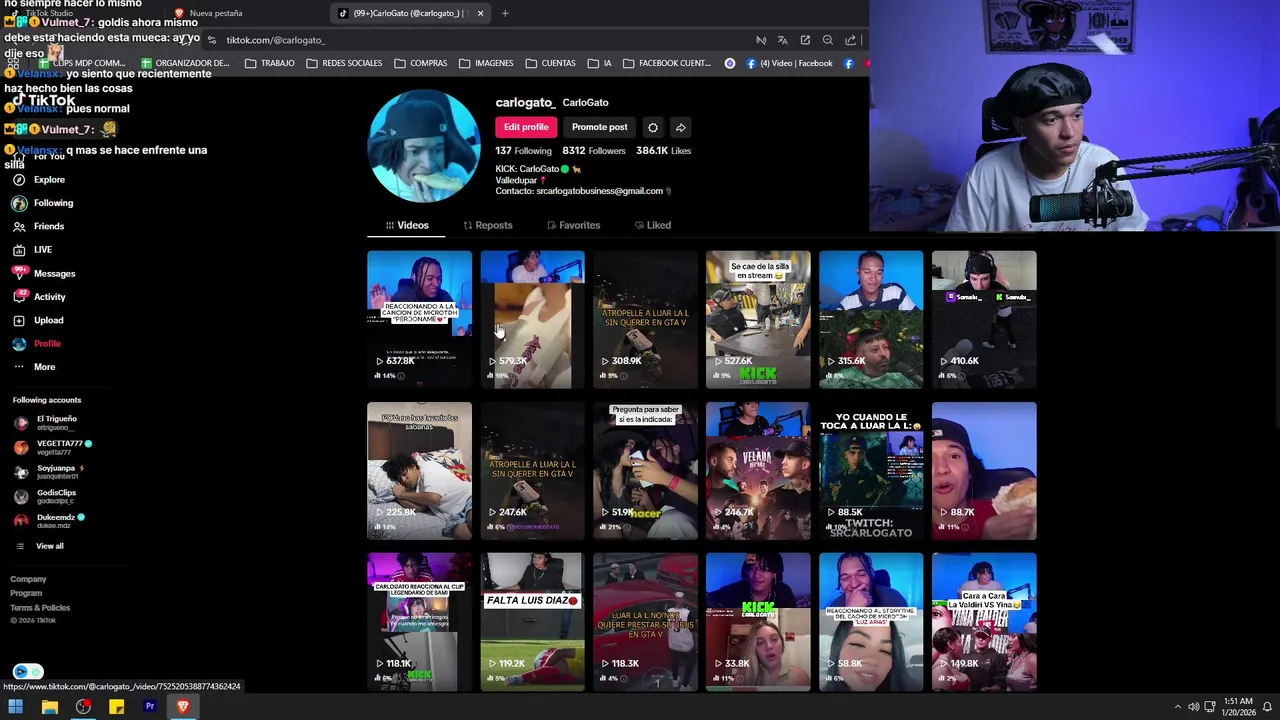Open the TRABAJO bookmarks folder

pos(270,63)
